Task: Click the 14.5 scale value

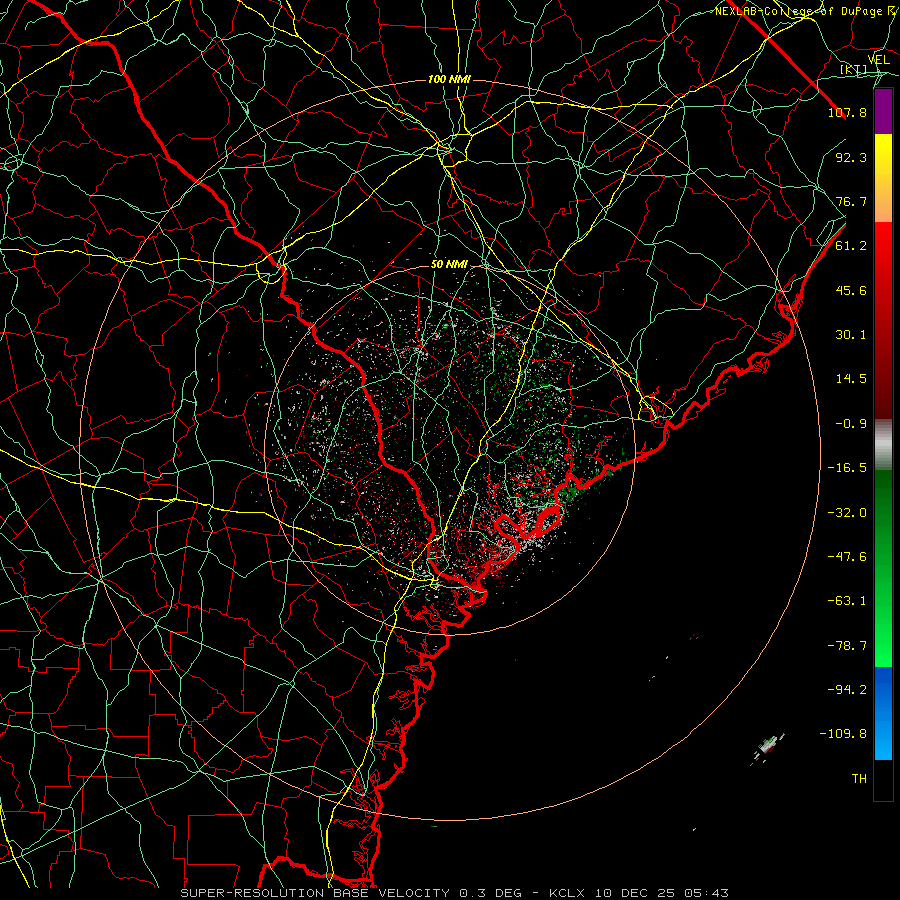Action: point(851,379)
